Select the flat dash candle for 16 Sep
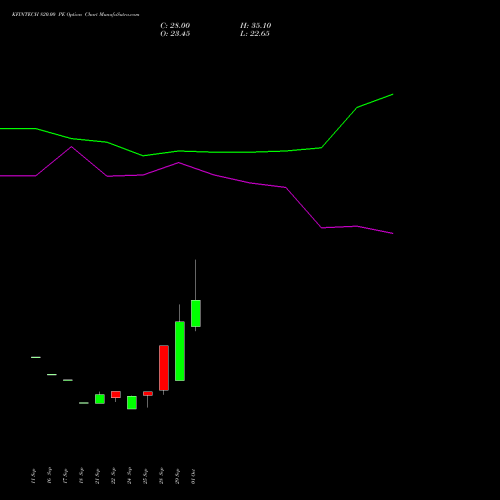This screenshot has width=500, height=500. click(52, 375)
